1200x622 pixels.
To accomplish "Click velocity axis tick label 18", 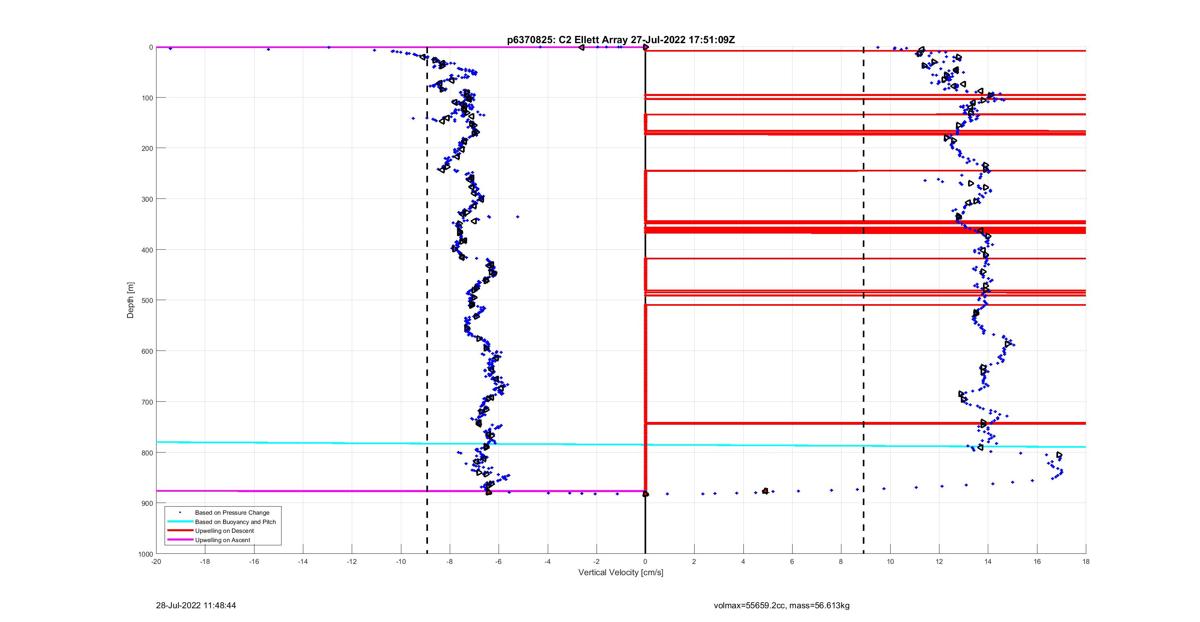I will click(1086, 562).
